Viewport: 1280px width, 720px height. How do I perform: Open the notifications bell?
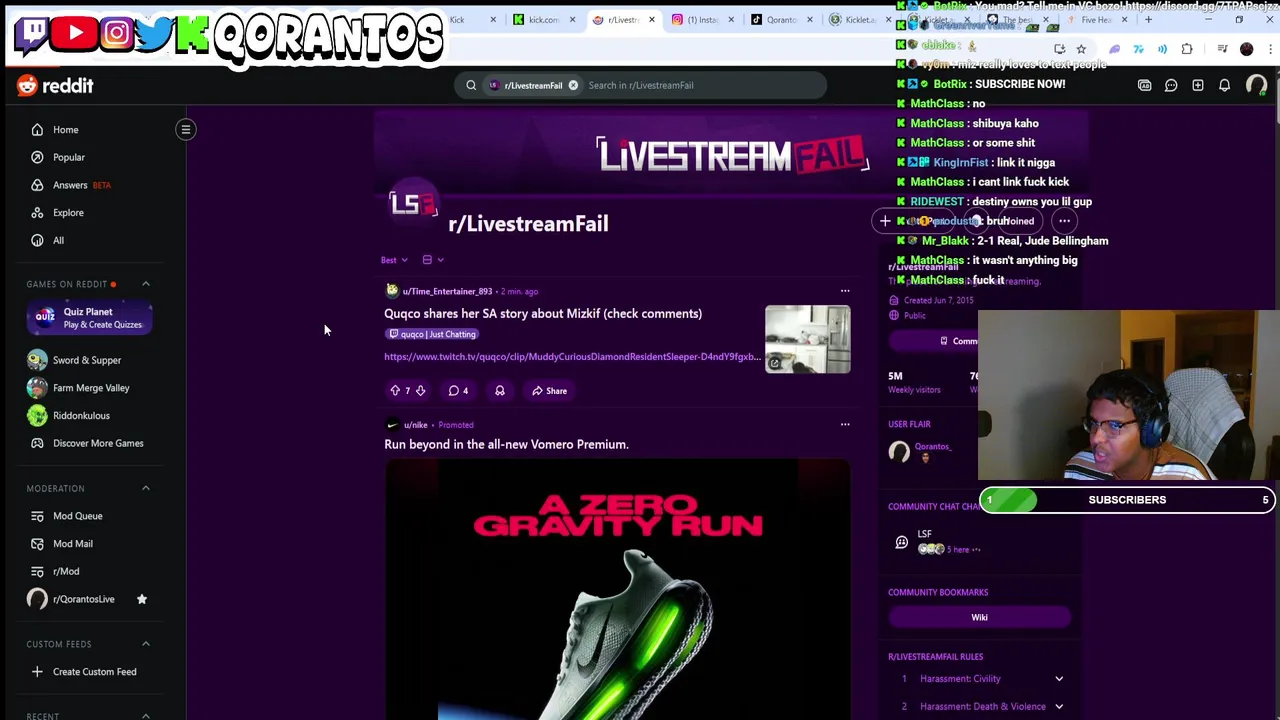1224,85
